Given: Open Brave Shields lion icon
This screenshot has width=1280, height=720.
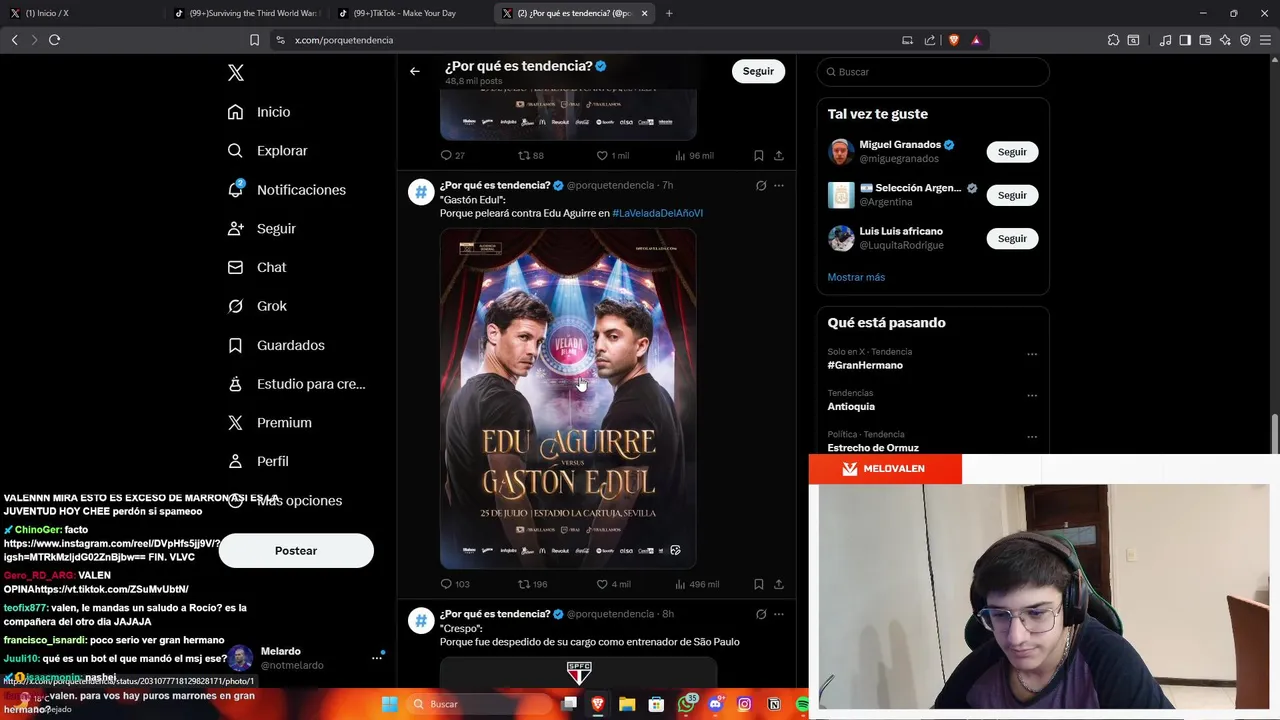Looking at the screenshot, I should click(x=953, y=40).
